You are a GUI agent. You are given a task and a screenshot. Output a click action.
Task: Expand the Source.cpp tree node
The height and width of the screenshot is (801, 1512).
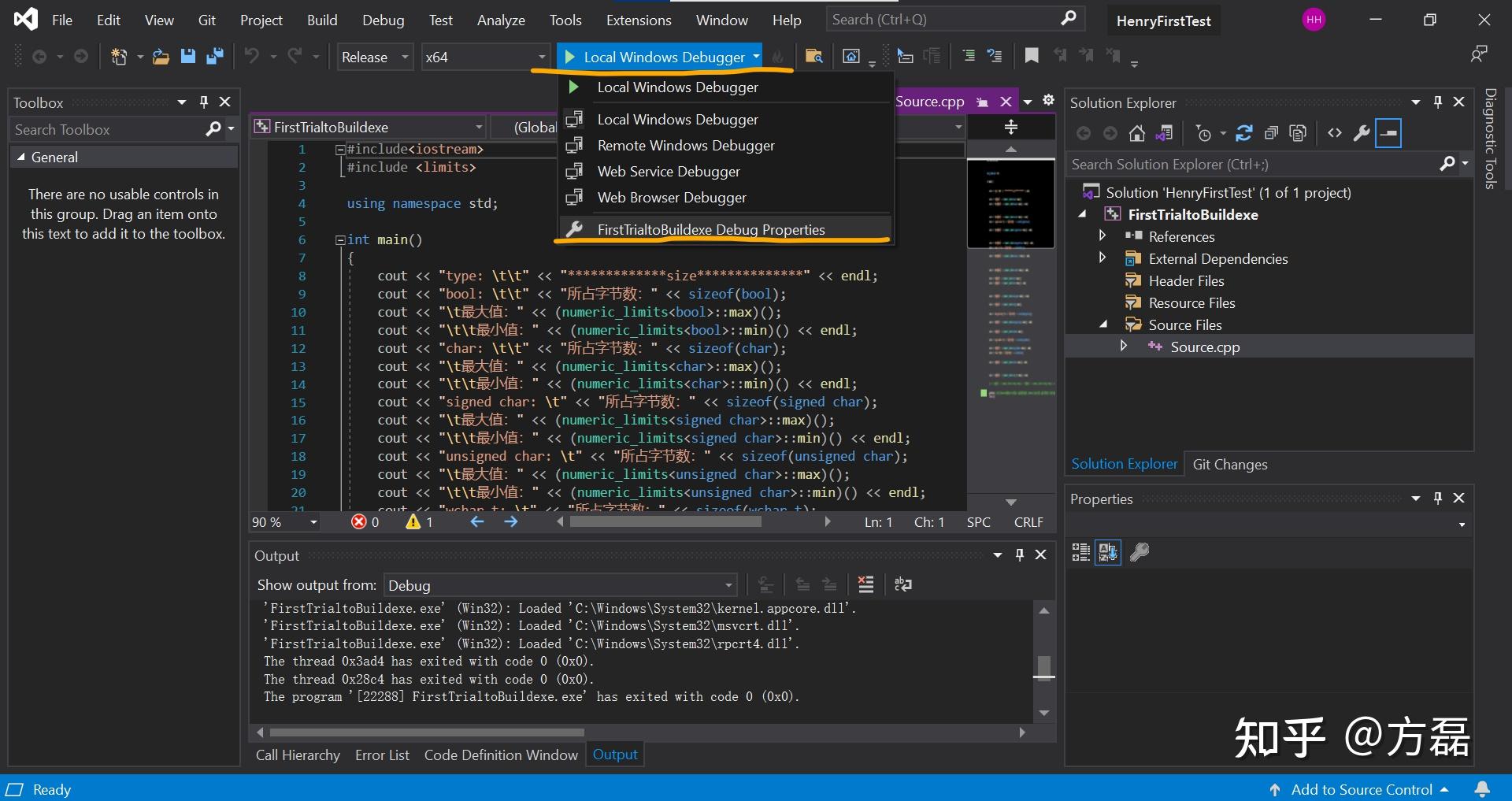point(1123,347)
